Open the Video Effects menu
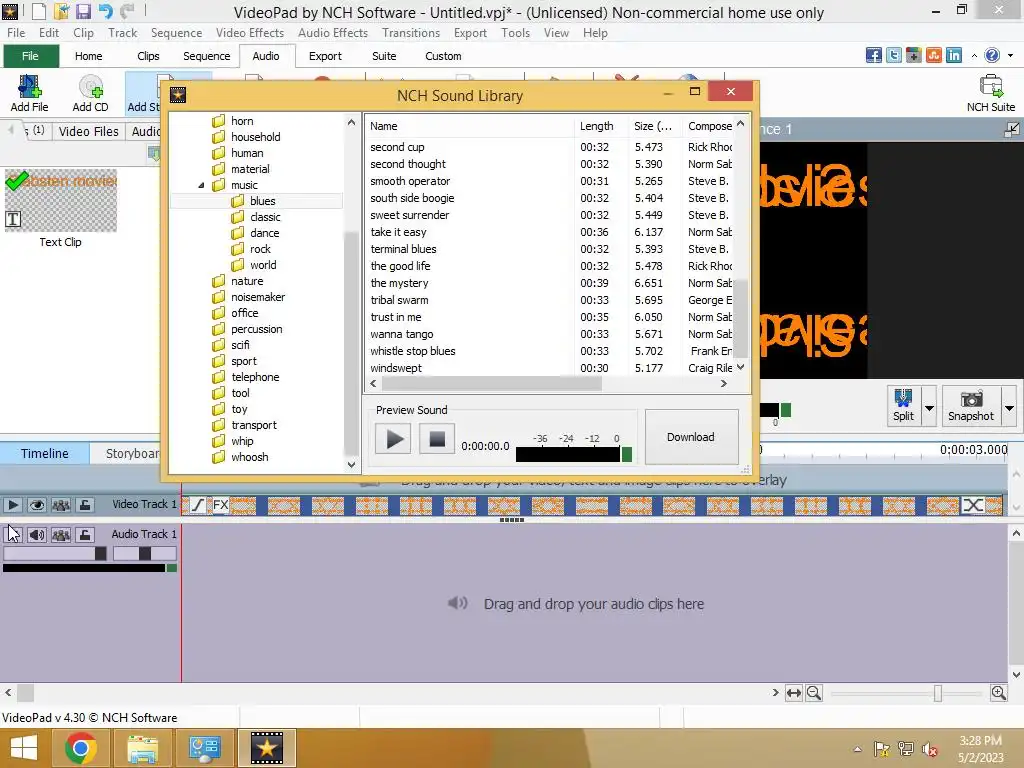Screen dimensions: 1024x768 click(249, 33)
